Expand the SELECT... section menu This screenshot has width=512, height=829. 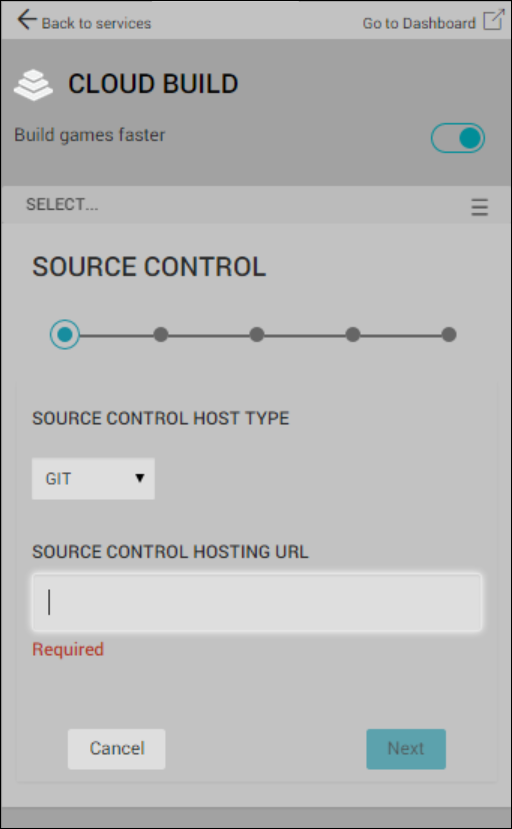62,204
